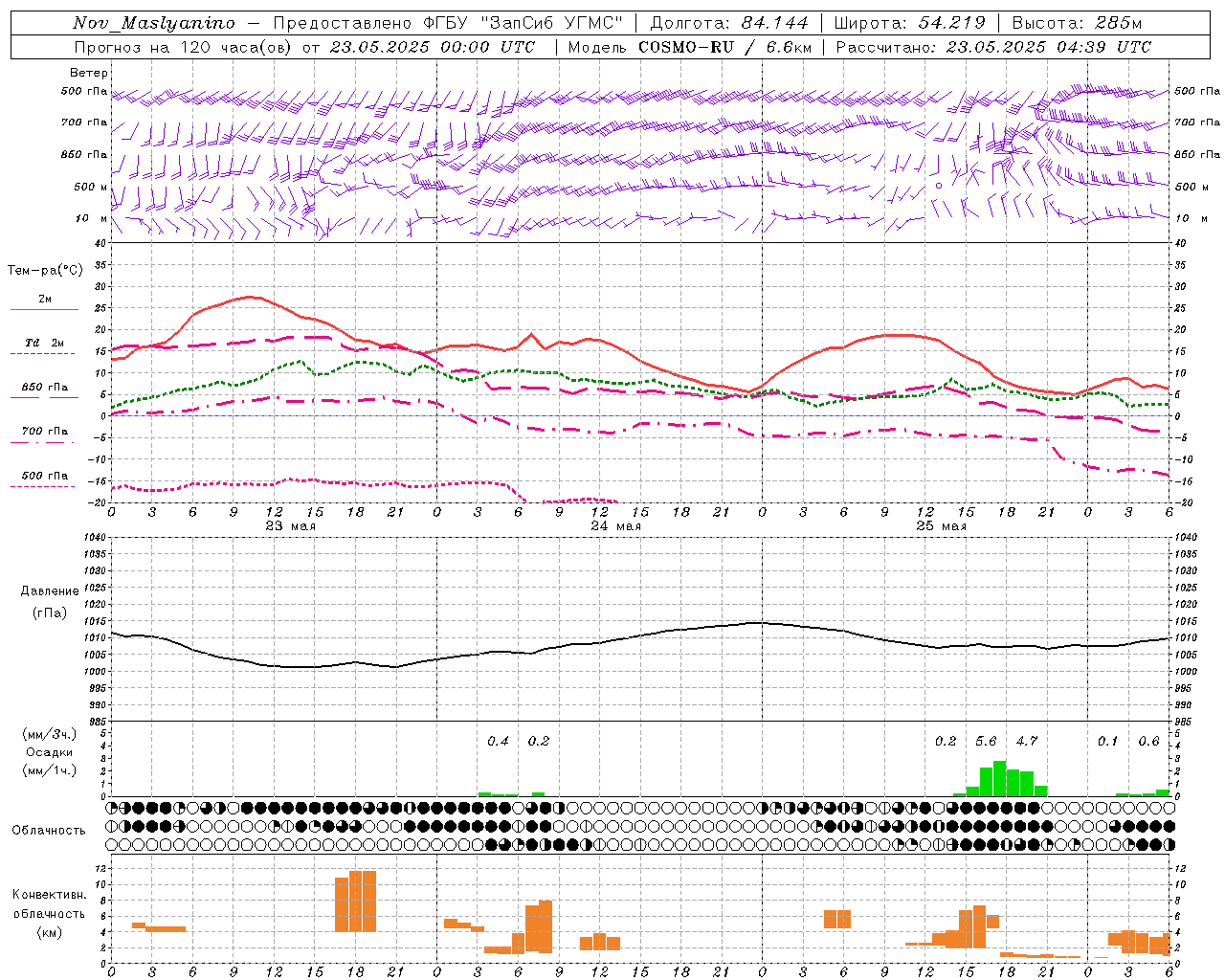1225x980 pixels.
Task: Click the Рассчитано: 23.05.2025 04:39 UTC text
Action: [x=993, y=47]
